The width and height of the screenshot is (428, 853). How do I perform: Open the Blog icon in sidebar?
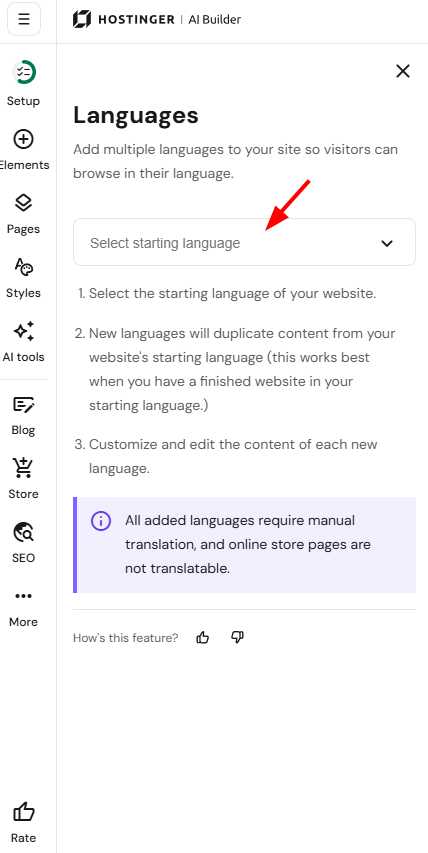[23, 405]
